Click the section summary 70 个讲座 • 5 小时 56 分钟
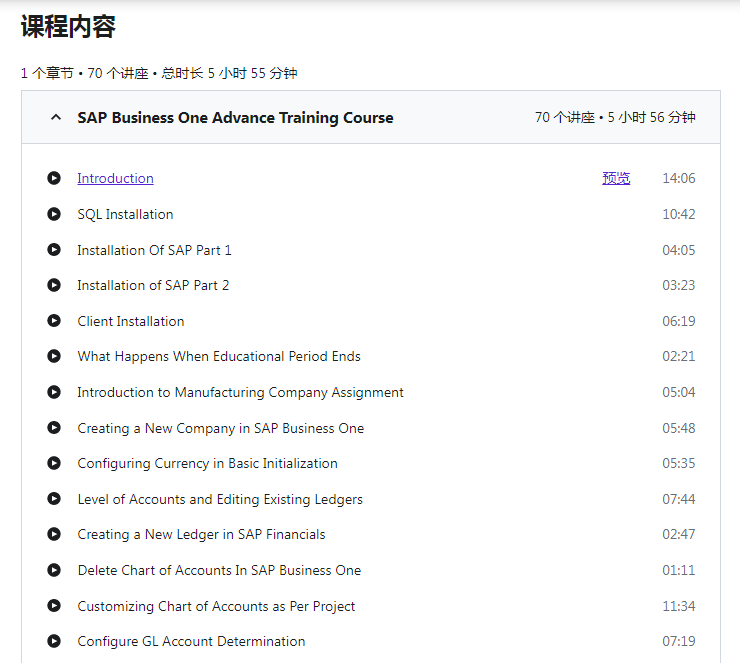Screen dimensions: 740x663 point(615,117)
